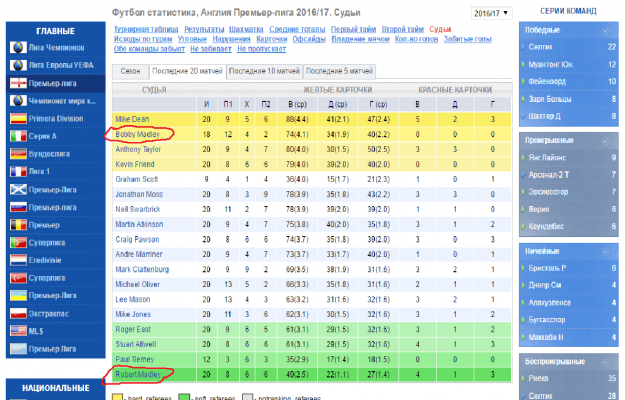Click the Netherlands flag beside Eredivisie
The image size is (625, 400).
(18, 260)
